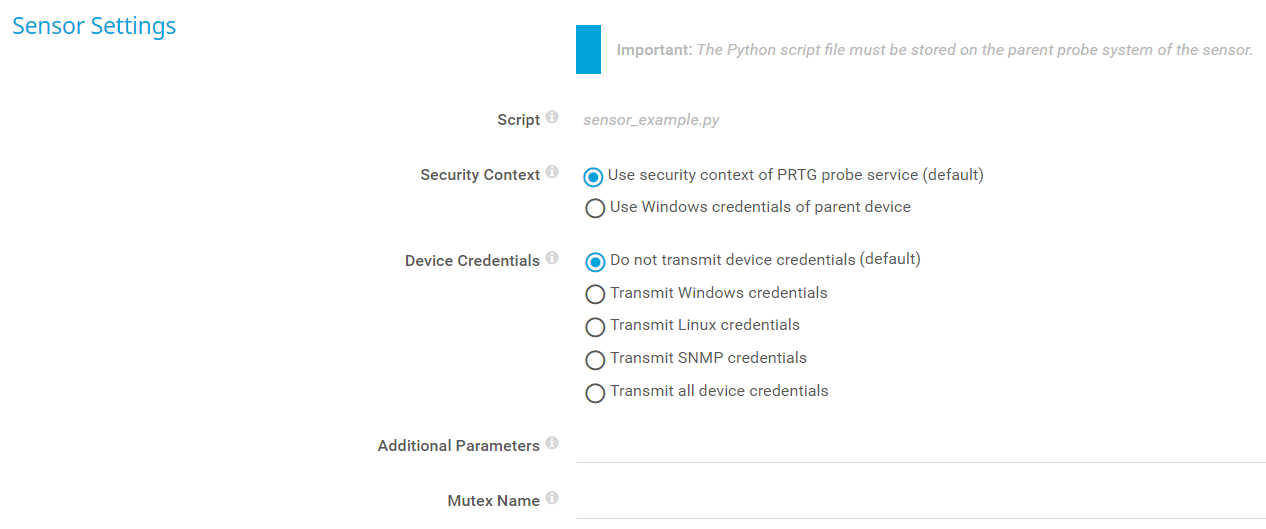Click the Additional Parameters info icon
Image resolution: width=1266 pixels, height=529 pixels.
pyautogui.click(x=552, y=443)
